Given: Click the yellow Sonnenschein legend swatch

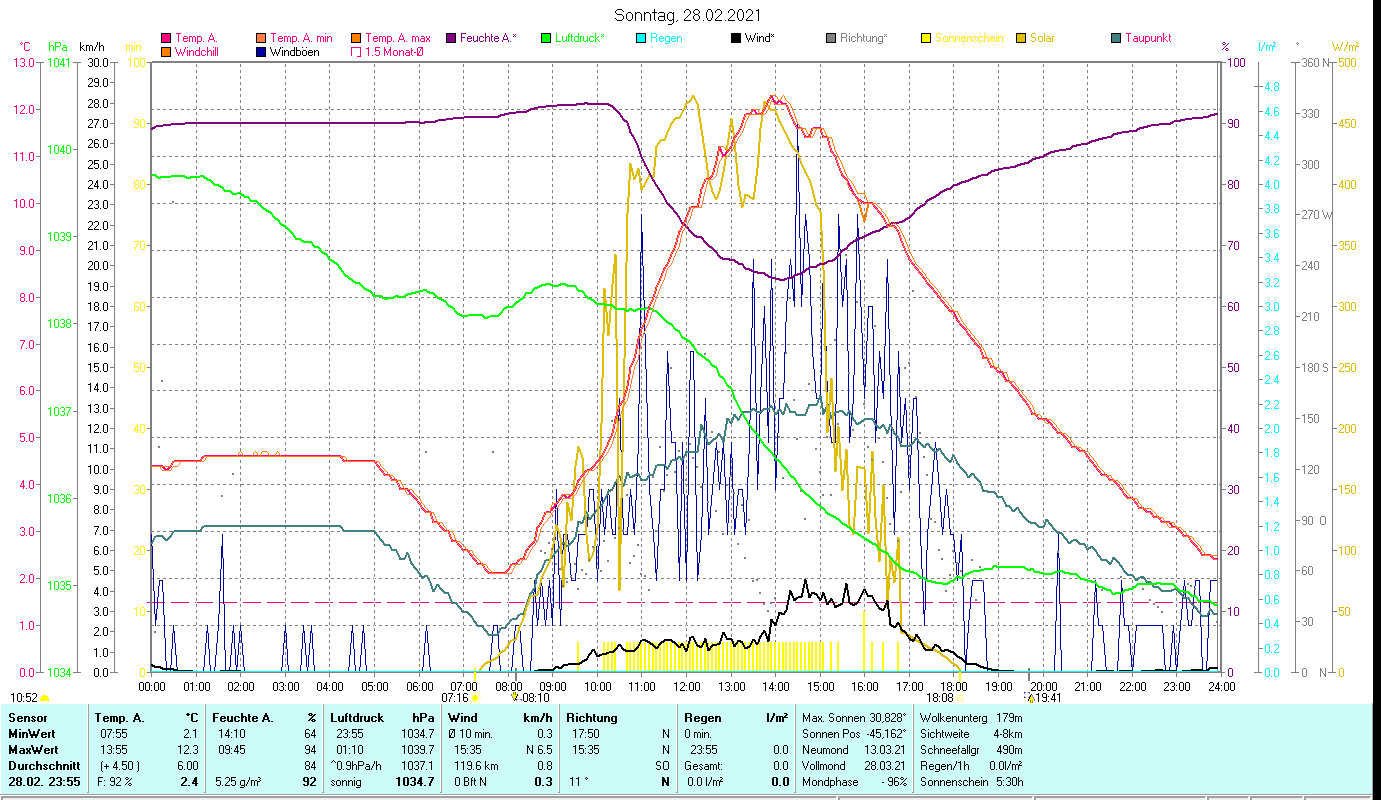Looking at the screenshot, I should click(926, 39).
